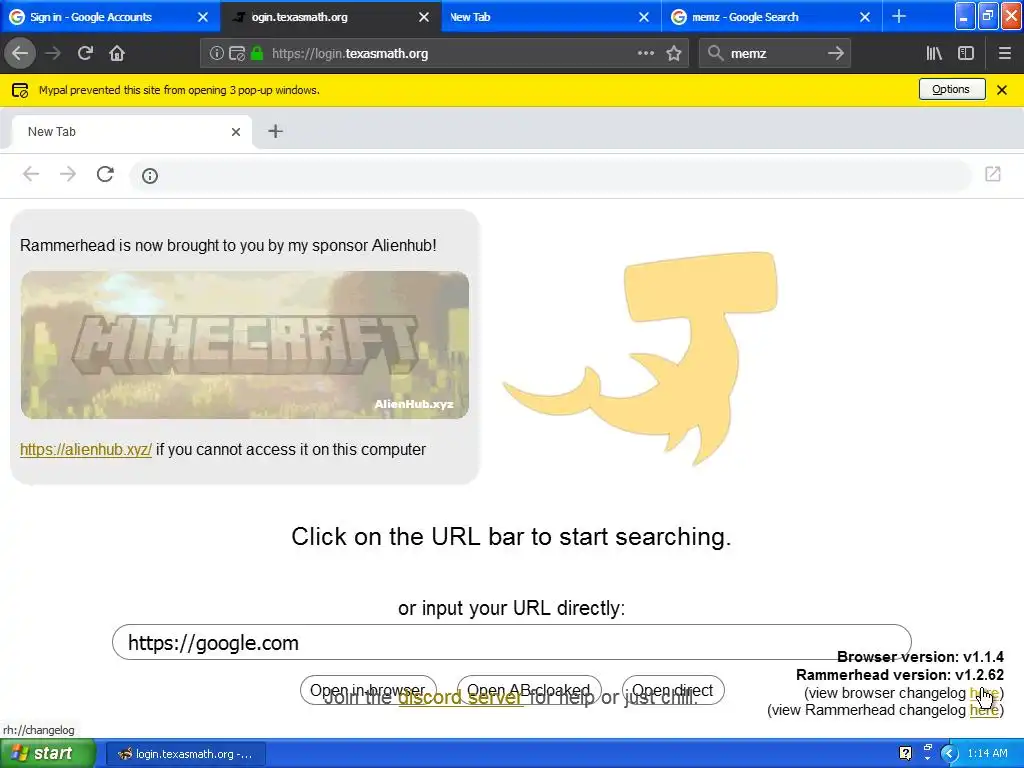Go back using the Mypal back arrow
This screenshot has height=768, width=1024.
(x=20, y=54)
